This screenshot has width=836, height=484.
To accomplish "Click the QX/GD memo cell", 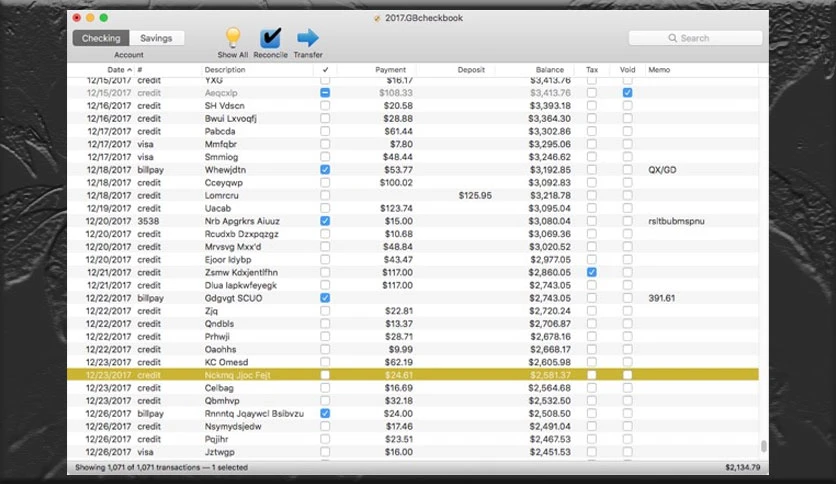I will (x=662, y=170).
